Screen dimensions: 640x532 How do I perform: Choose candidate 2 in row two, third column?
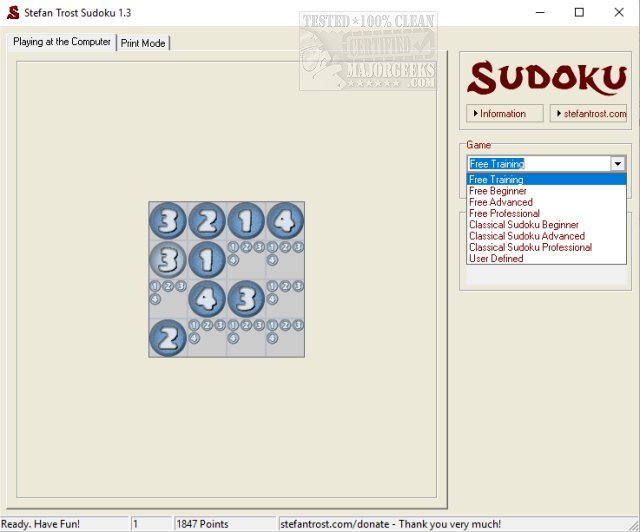tap(246, 247)
